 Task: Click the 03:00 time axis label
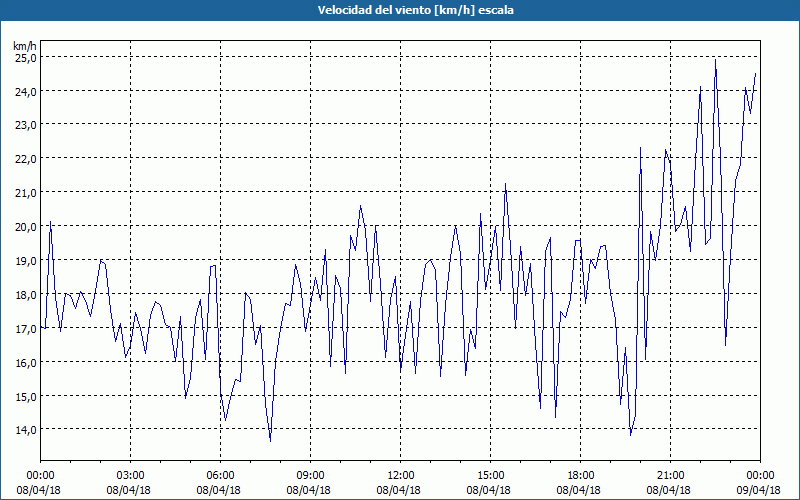tap(131, 476)
